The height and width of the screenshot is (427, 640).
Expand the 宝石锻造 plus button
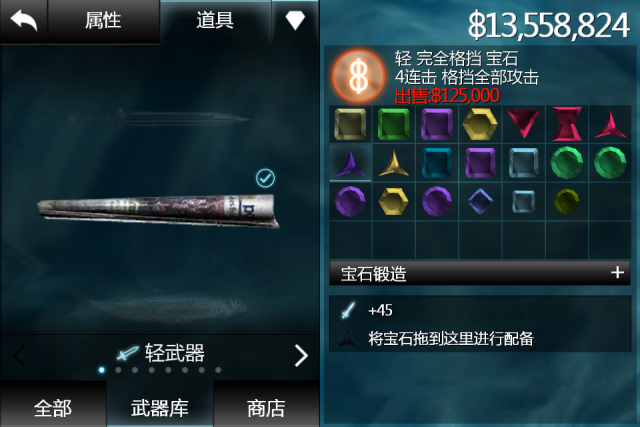tap(618, 272)
